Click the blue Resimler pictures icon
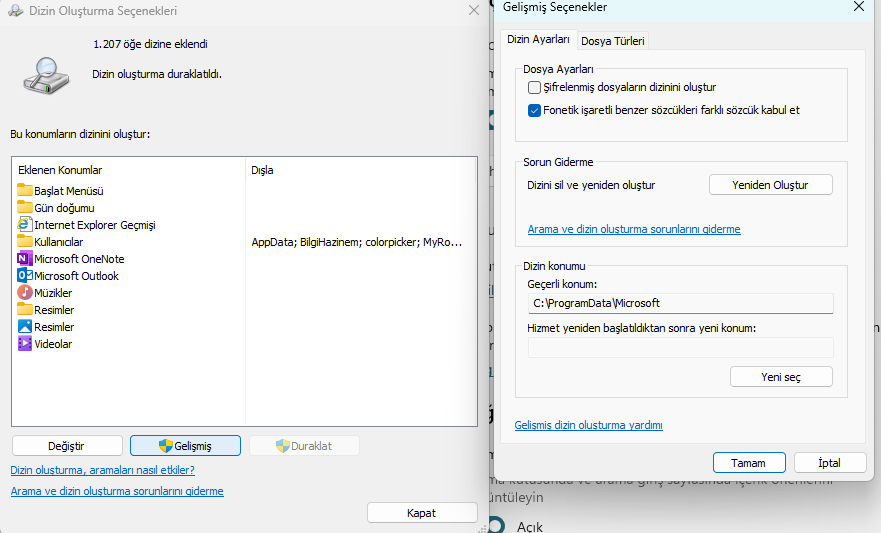881x533 pixels. point(25,327)
